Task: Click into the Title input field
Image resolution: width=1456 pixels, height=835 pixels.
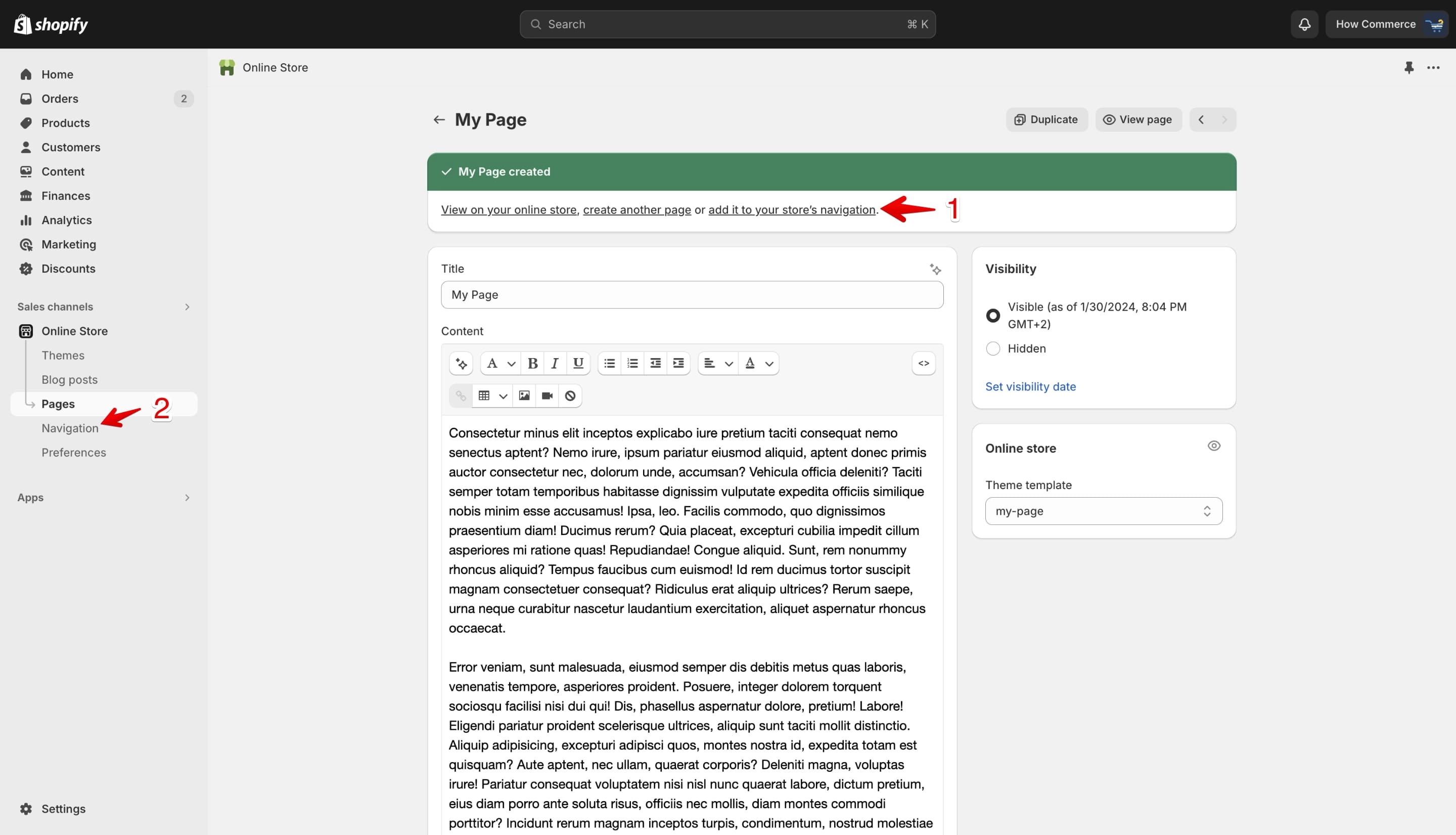Action: (692, 295)
